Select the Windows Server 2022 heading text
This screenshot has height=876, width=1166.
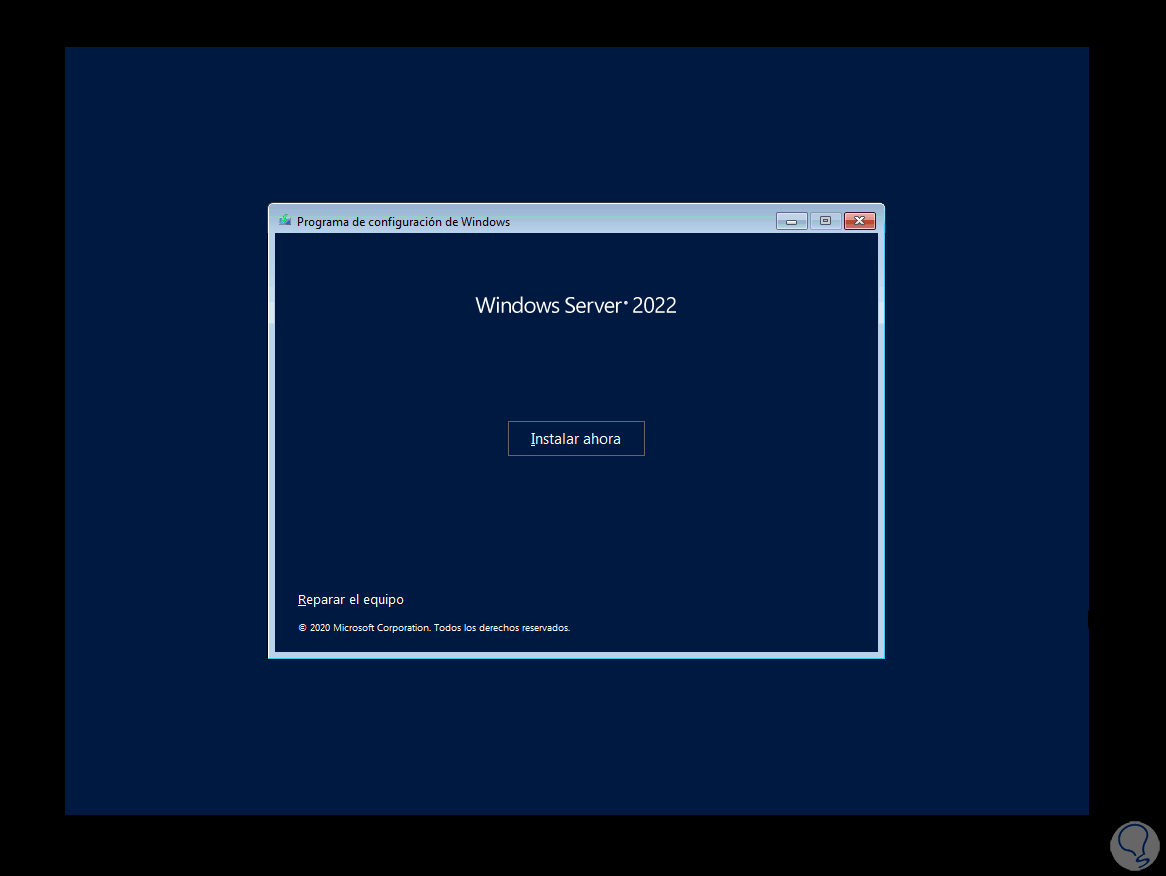(x=576, y=306)
